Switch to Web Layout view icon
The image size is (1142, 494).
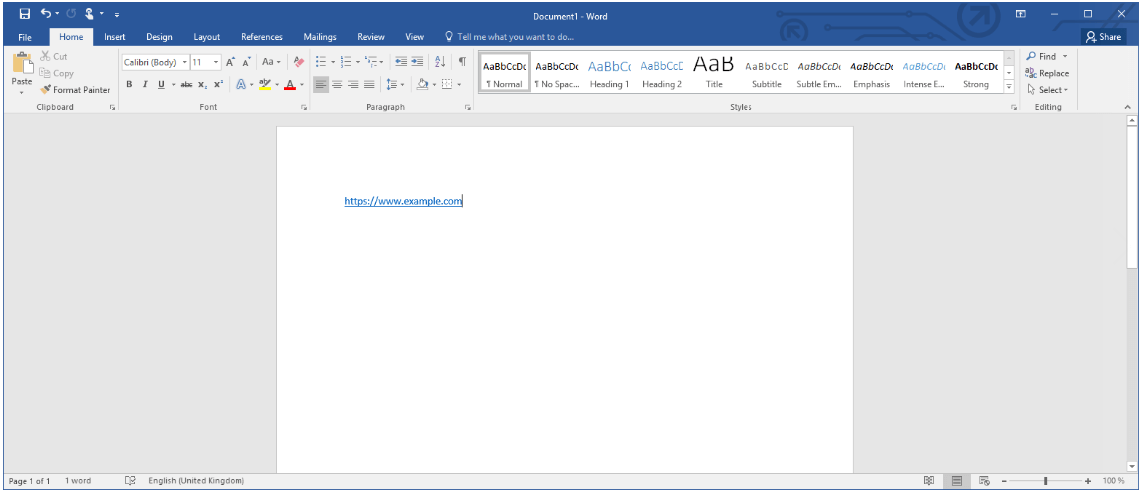point(985,481)
